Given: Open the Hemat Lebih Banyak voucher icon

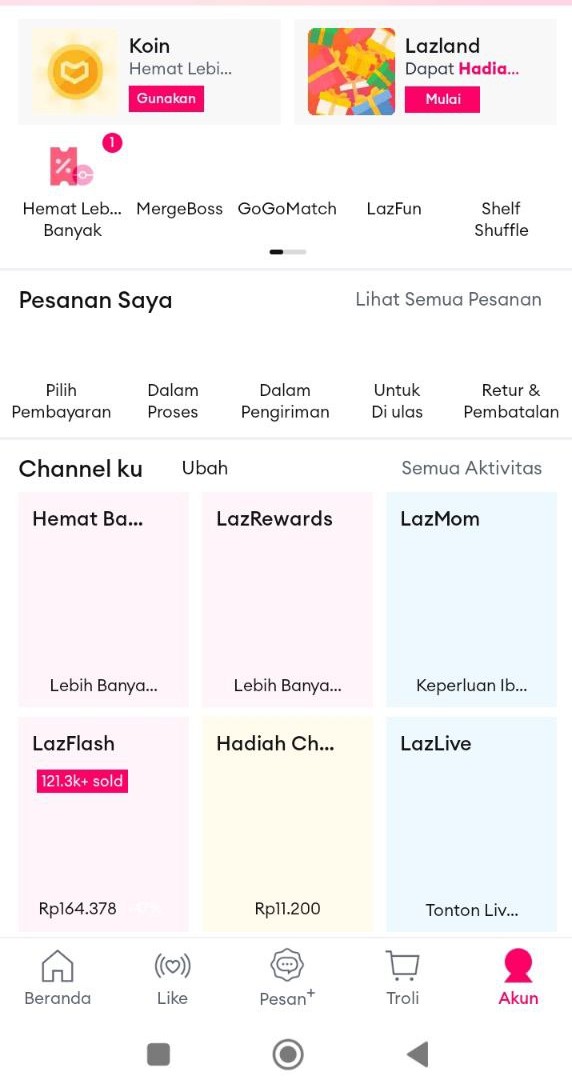Looking at the screenshot, I should coord(72,166).
